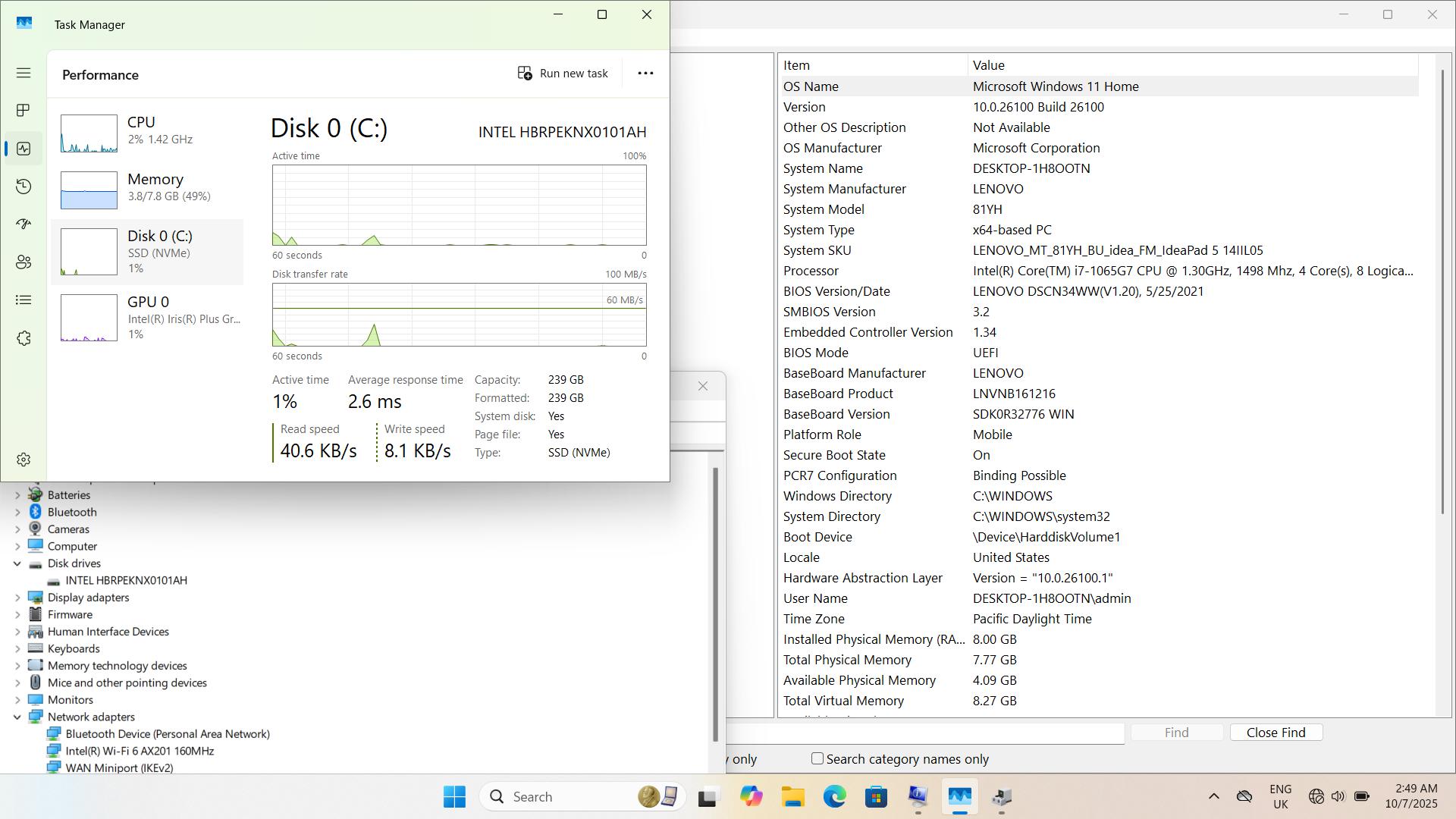Open the more options ellipsis menu

(645, 74)
